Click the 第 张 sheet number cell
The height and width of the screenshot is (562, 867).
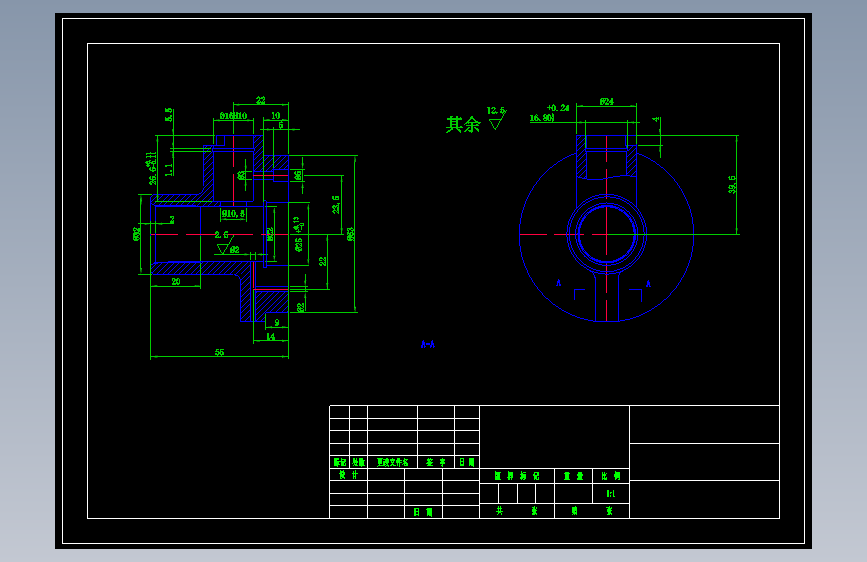[592, 511]
